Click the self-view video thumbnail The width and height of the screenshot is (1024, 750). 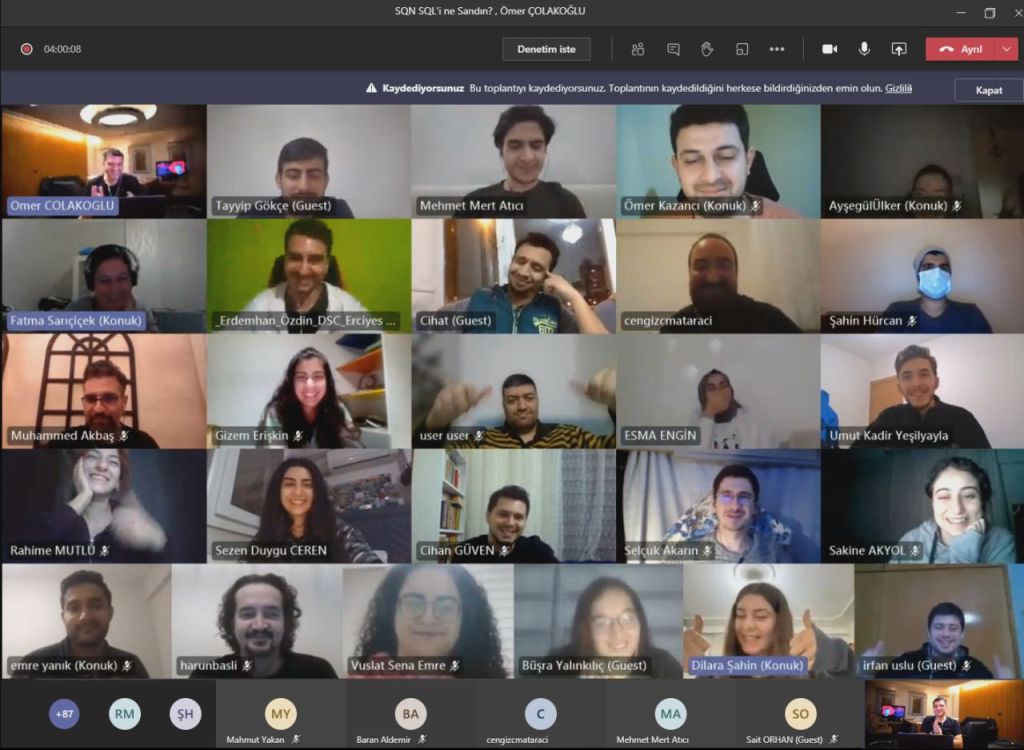(942, 714)
